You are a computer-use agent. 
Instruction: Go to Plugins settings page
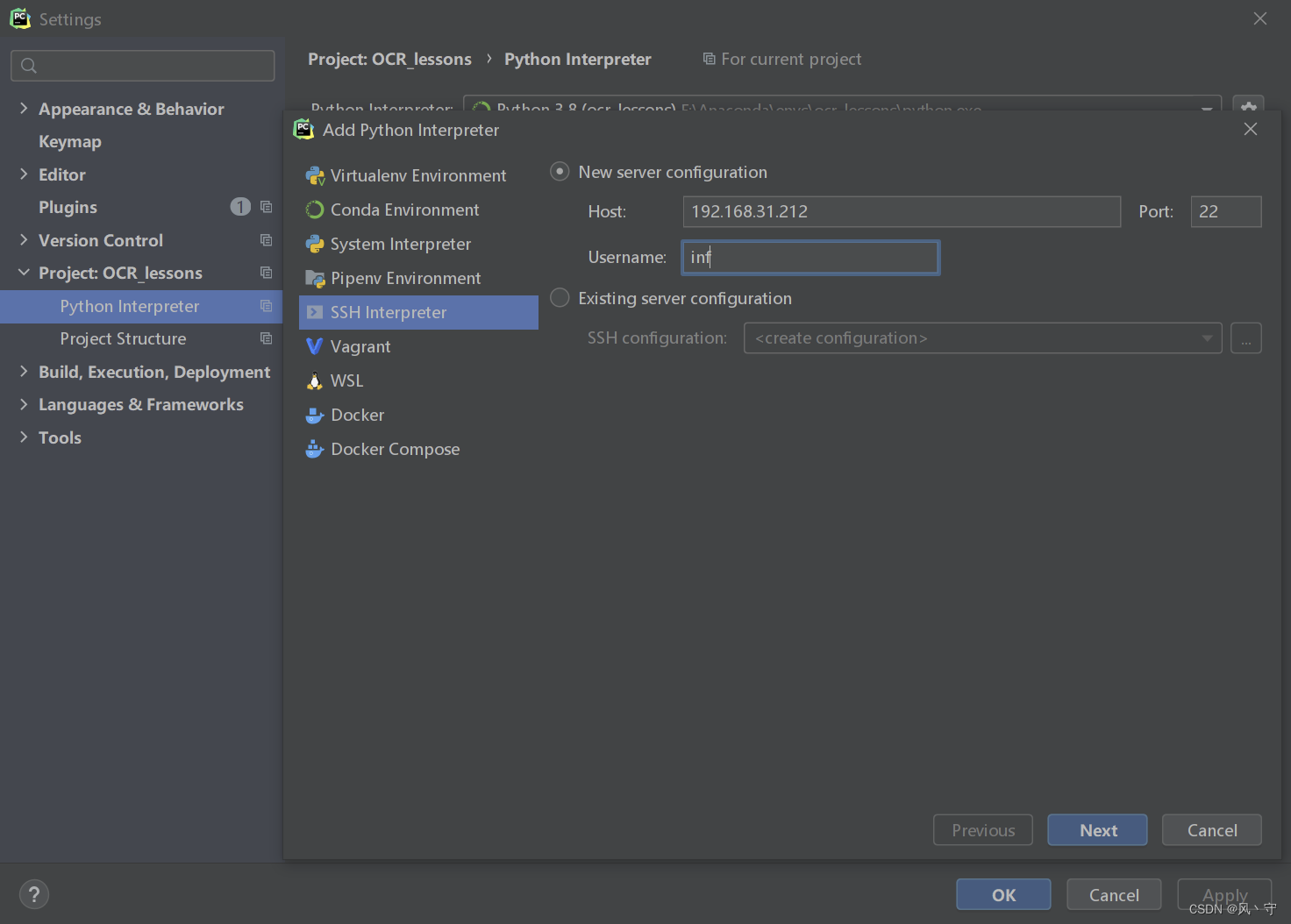68,207
